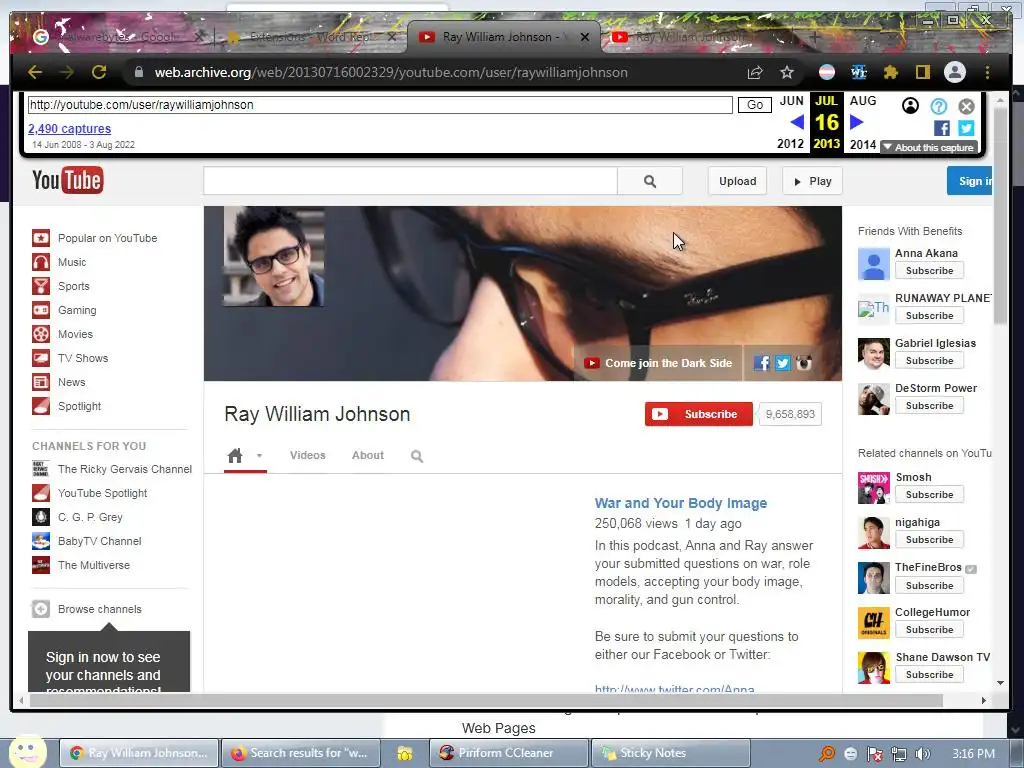The width and height of the screenshot is (1024, 768).
Task: Open Chrome three-dot menu
Action: coord(987,72)
